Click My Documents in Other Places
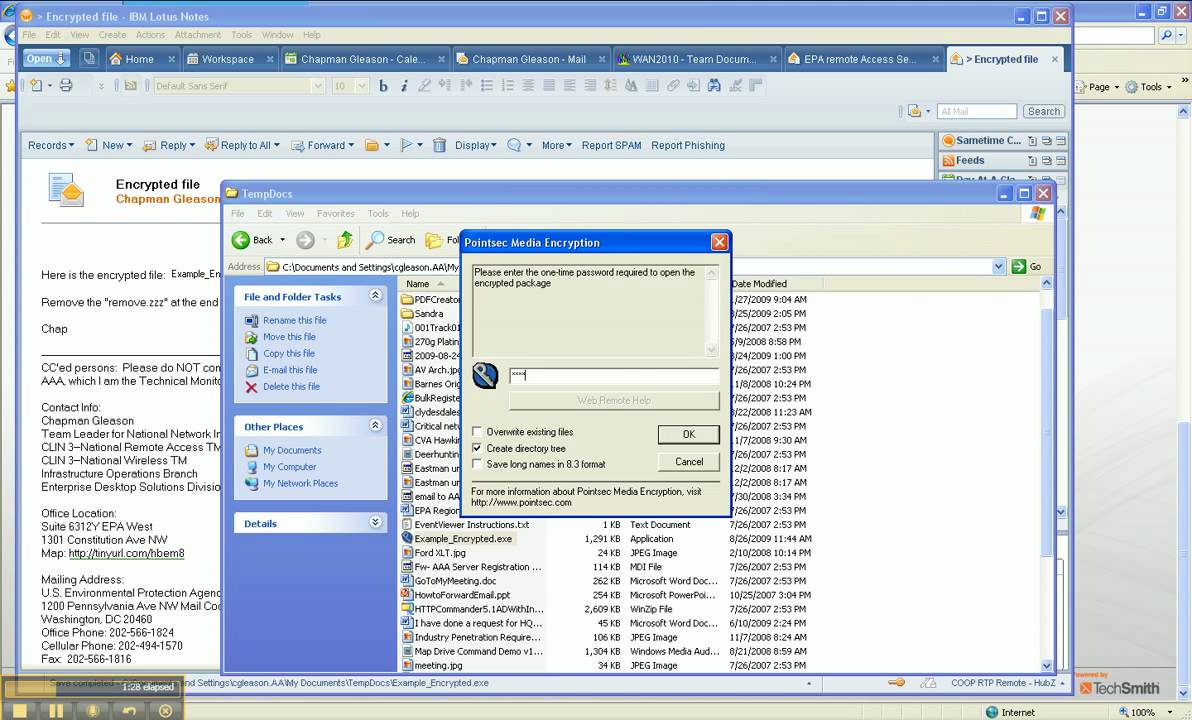Screen dimensions: 1192x720 [292, 450]
